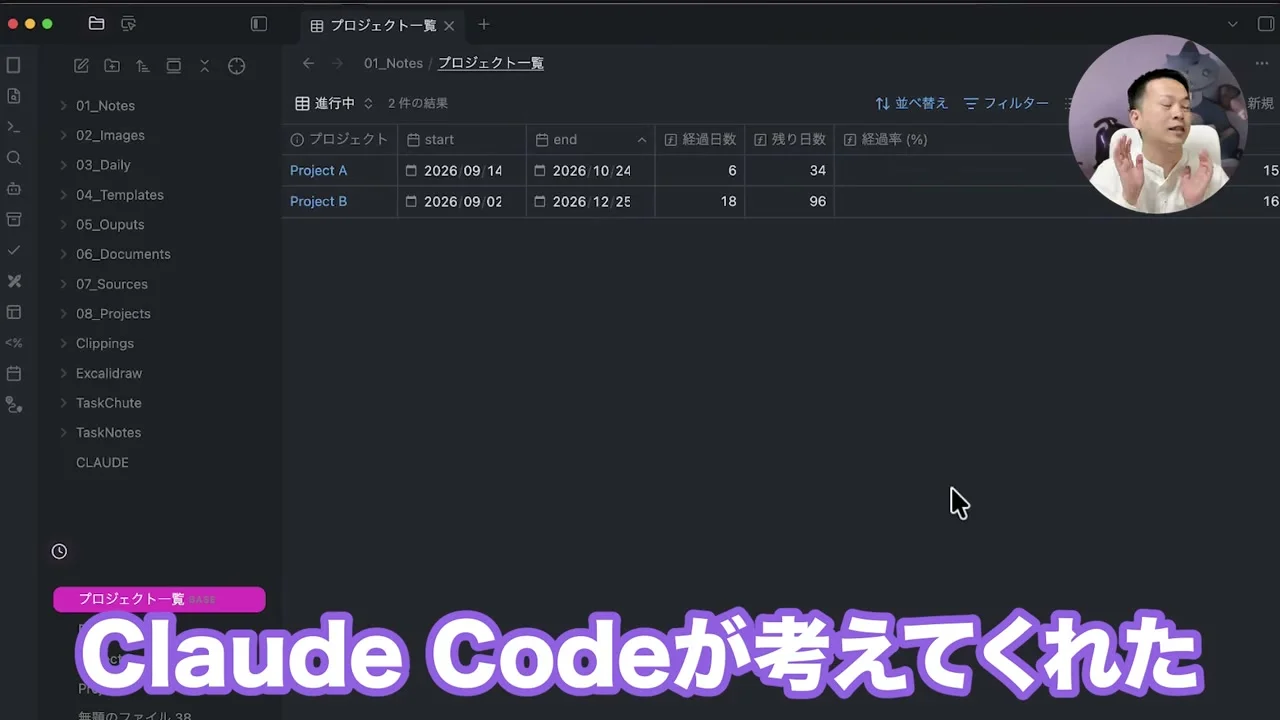1280x720 pixels.
Task: Select the CLAUDE file in explorer
Action: 102,463
